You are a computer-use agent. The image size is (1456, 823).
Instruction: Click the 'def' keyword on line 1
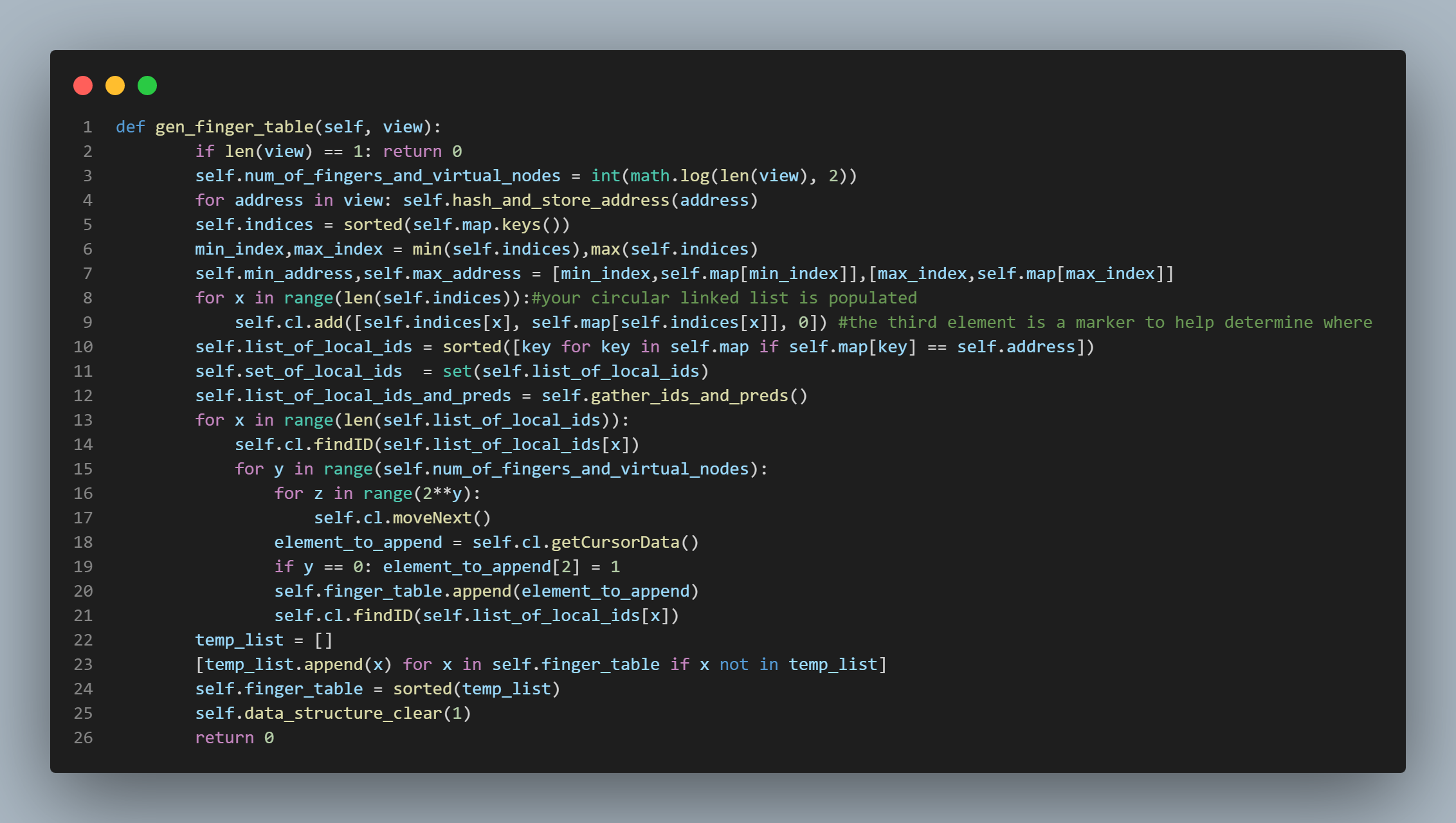(131, 127)
